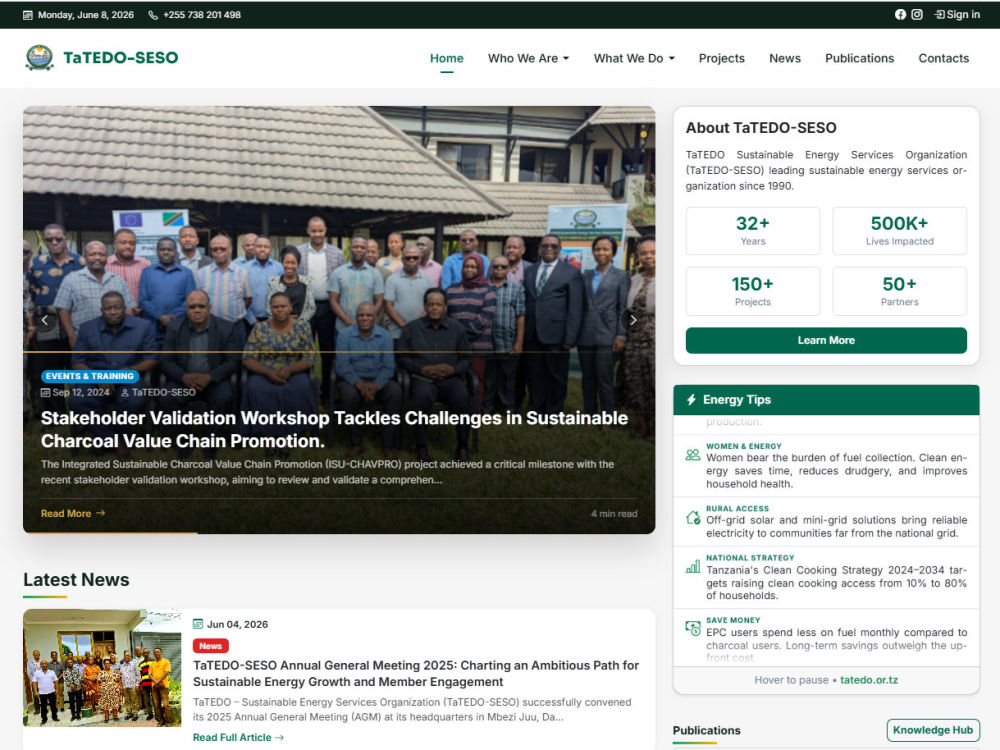This screenshot has height=750, width=1000.
Task: Click the red News tag
Action: pos(210,646)
